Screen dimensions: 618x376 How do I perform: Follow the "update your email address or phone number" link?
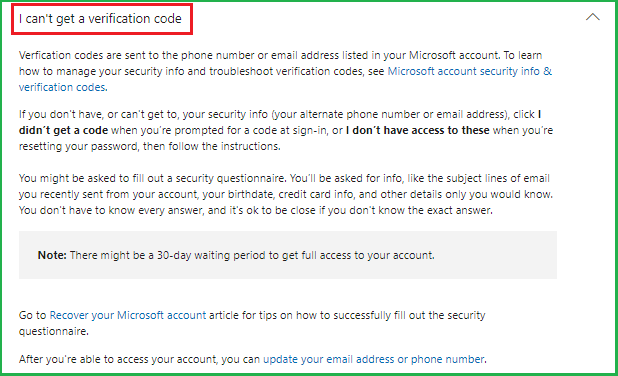click(374, 359)
